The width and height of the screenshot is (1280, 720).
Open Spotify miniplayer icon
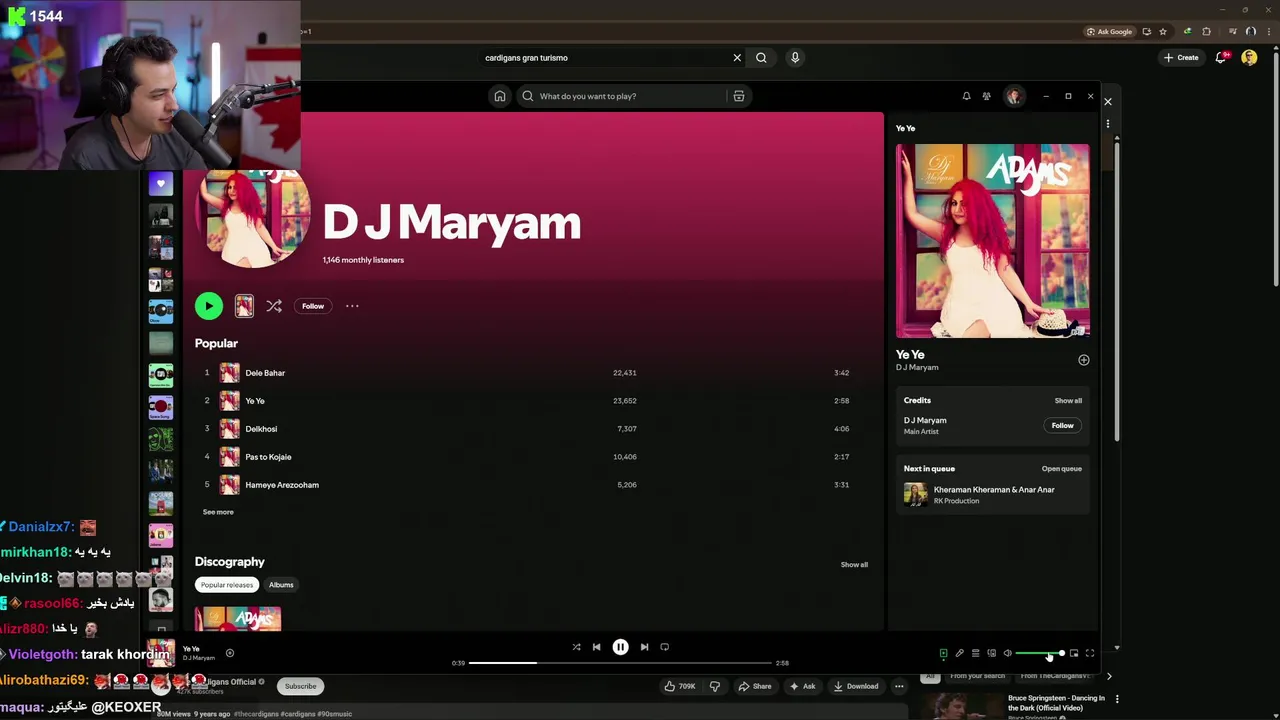coord(1074,654)
